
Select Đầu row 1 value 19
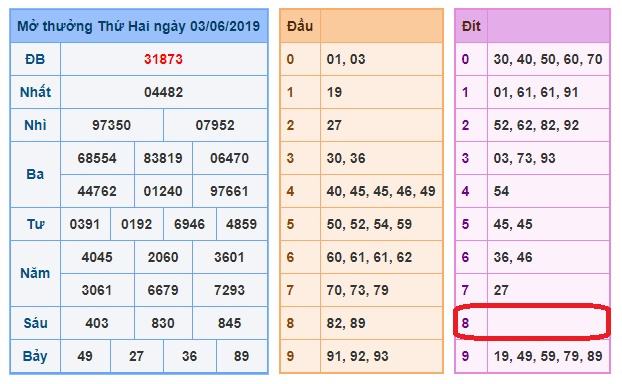pos(334,92)
